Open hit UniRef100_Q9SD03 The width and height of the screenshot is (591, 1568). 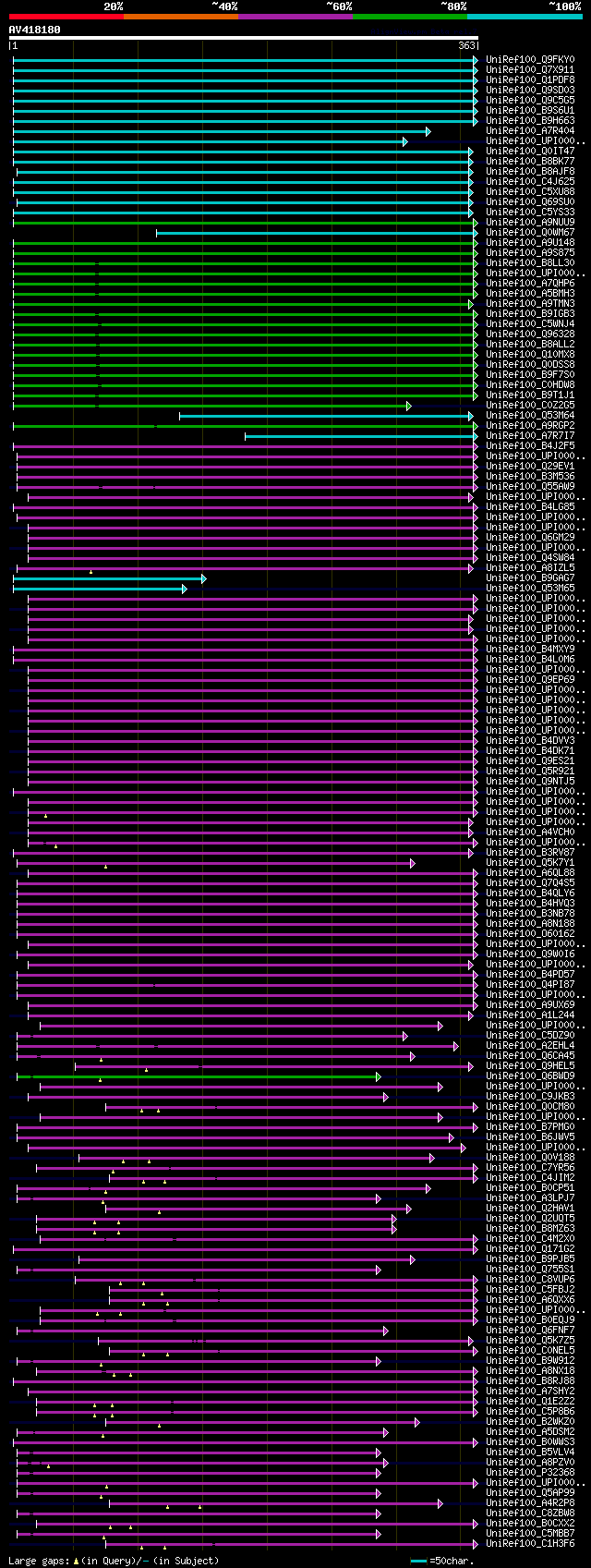point(530,90)
